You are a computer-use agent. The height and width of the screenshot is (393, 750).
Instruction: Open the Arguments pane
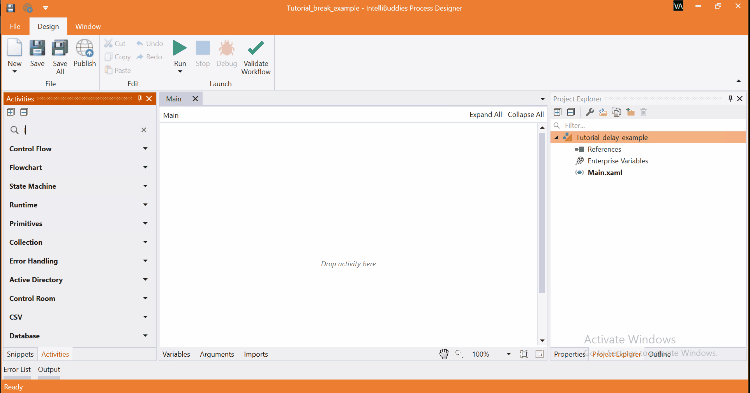pos(217,354)
